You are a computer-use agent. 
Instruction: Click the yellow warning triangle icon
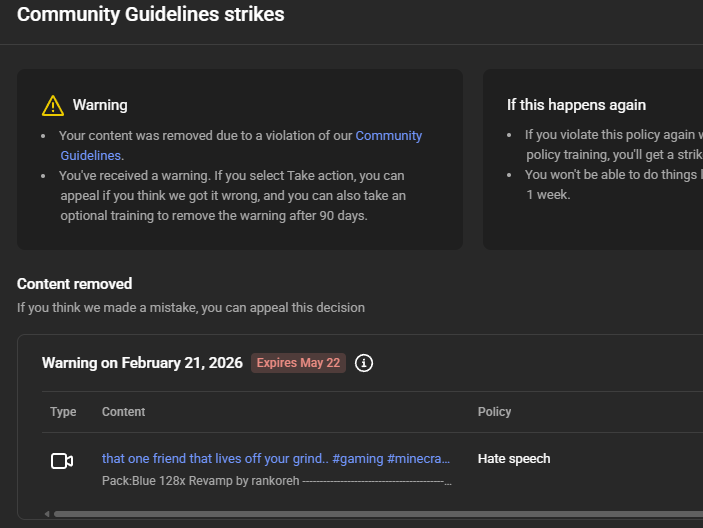click(53, 106)
